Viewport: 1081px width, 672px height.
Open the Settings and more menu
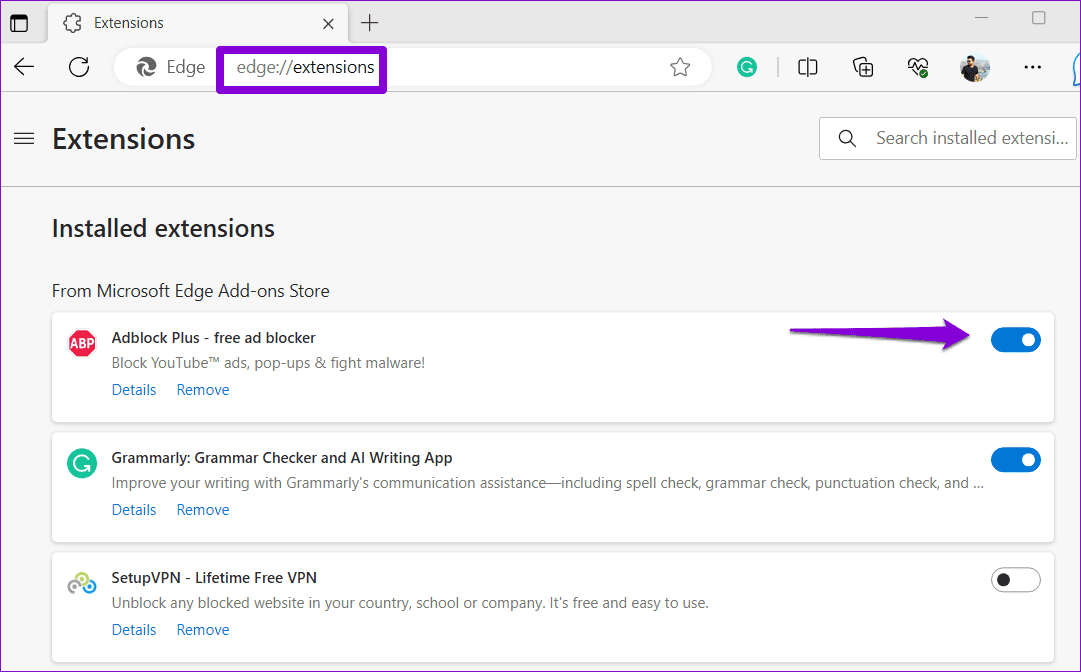tap(1032, 67)
